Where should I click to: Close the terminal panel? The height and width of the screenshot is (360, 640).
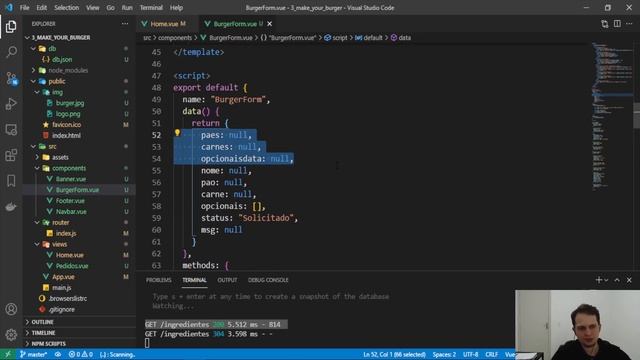coord(629,280)
